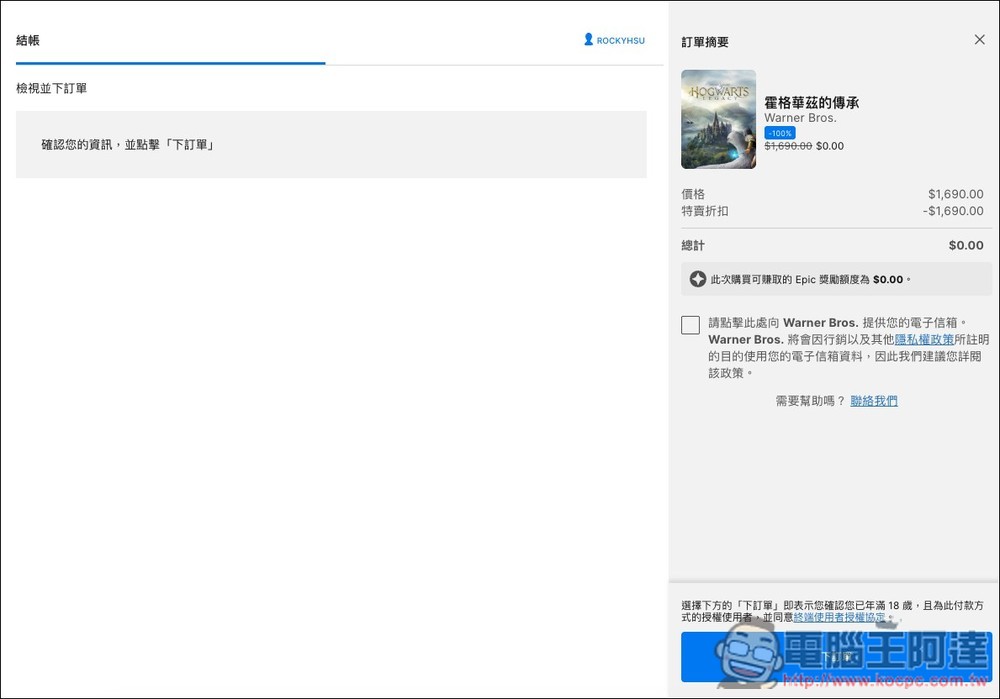Click the 總計 total amount $0.00
Image resolution: width=1000 pixels, height=699 pixels.
click(965, 245)
